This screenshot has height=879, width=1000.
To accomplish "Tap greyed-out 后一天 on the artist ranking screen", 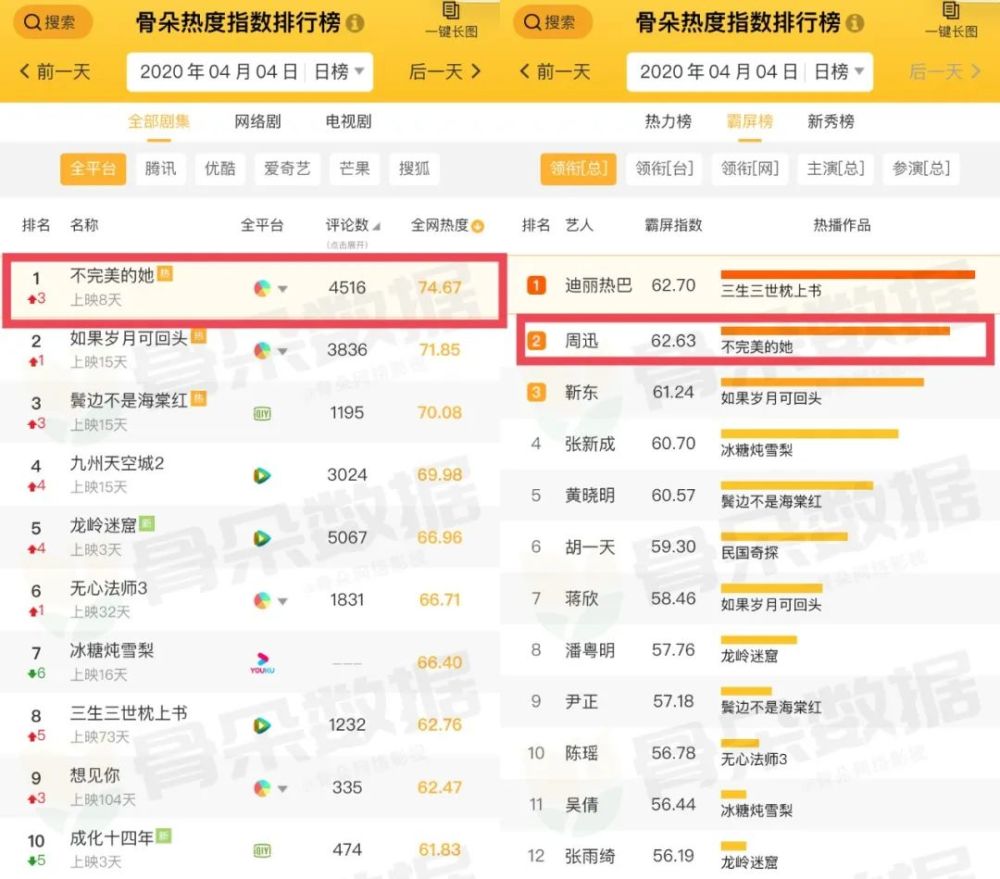I will tap(945, 71).
